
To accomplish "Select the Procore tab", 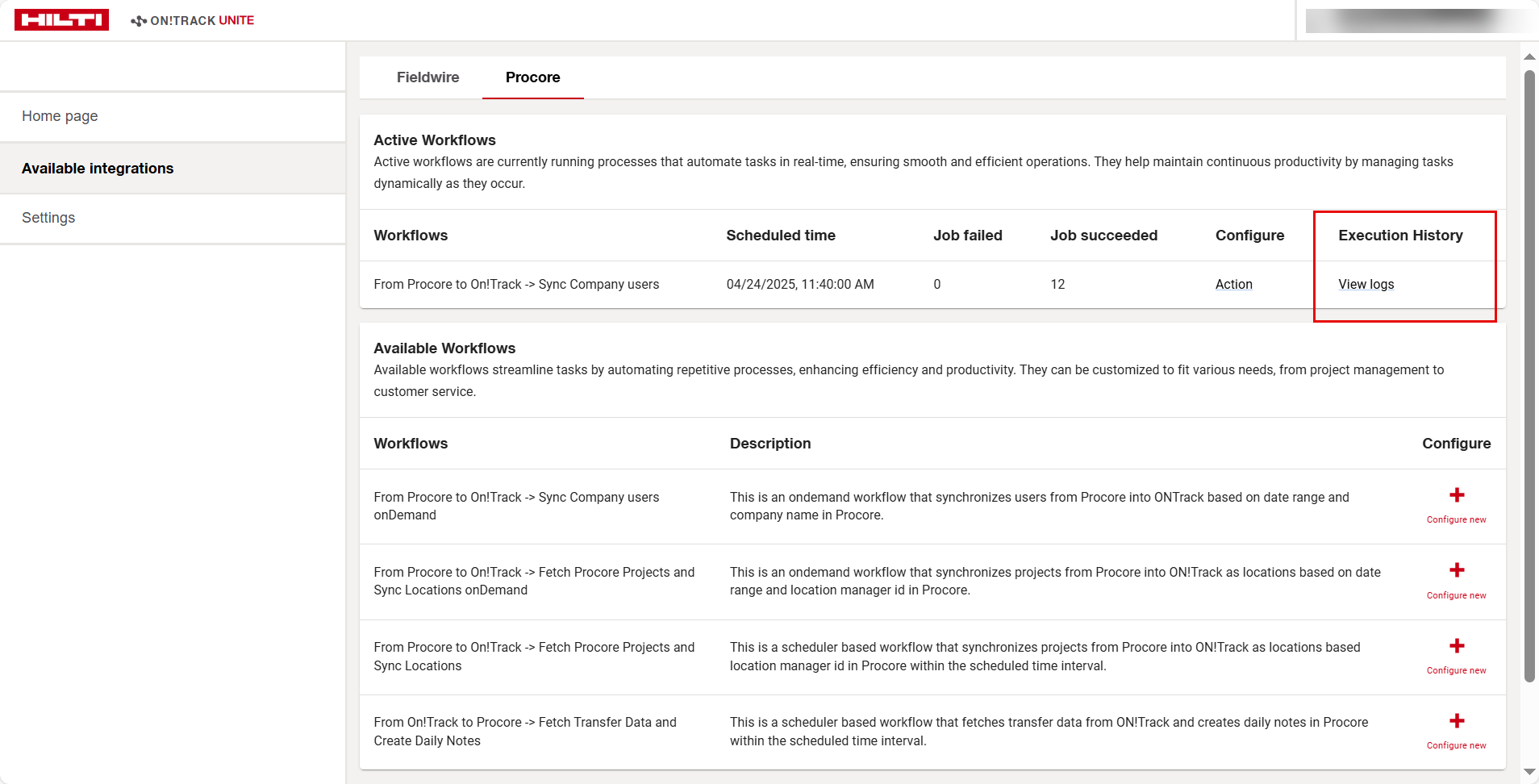I will click(533, 77).
